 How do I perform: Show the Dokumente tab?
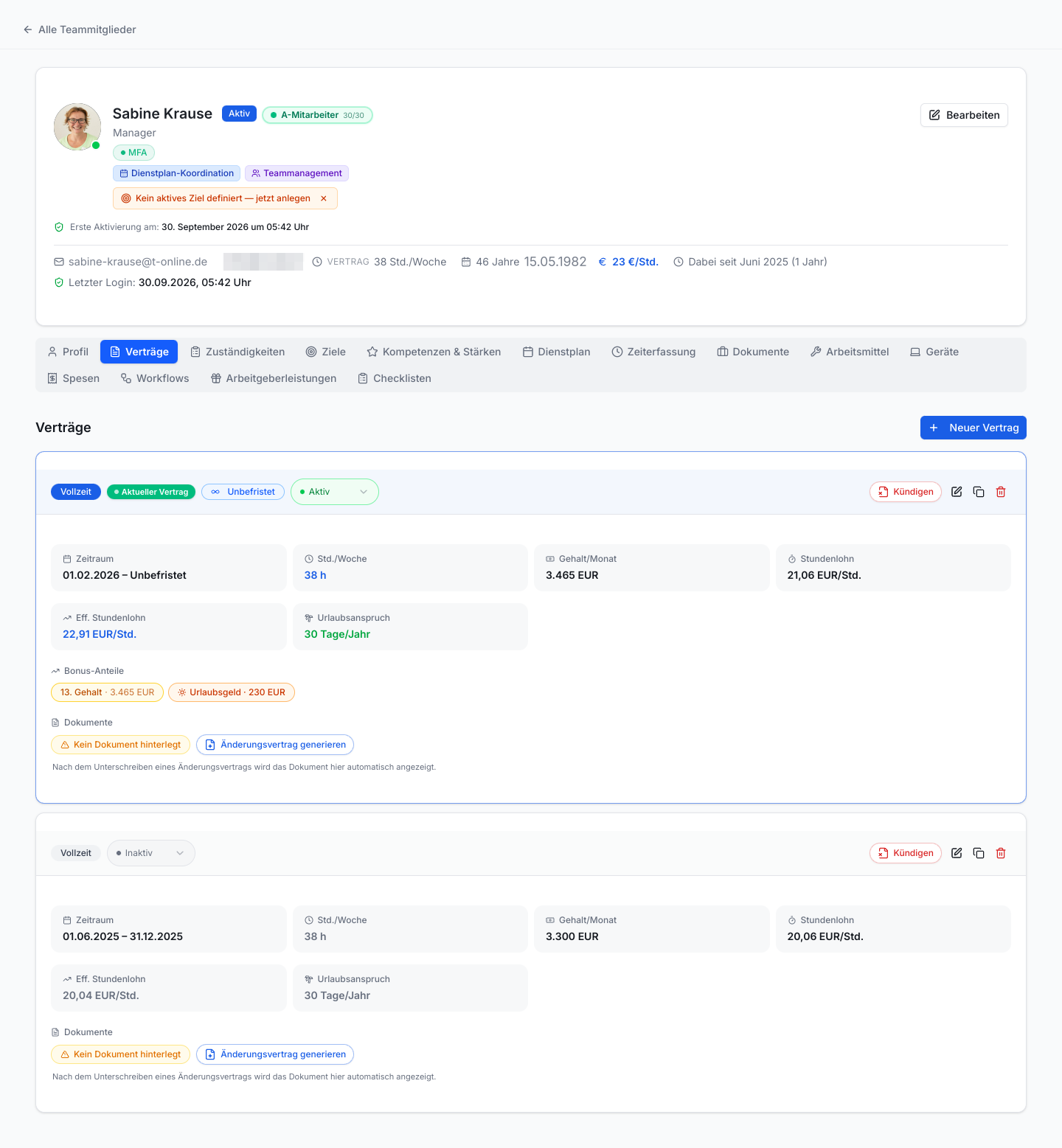753,352
